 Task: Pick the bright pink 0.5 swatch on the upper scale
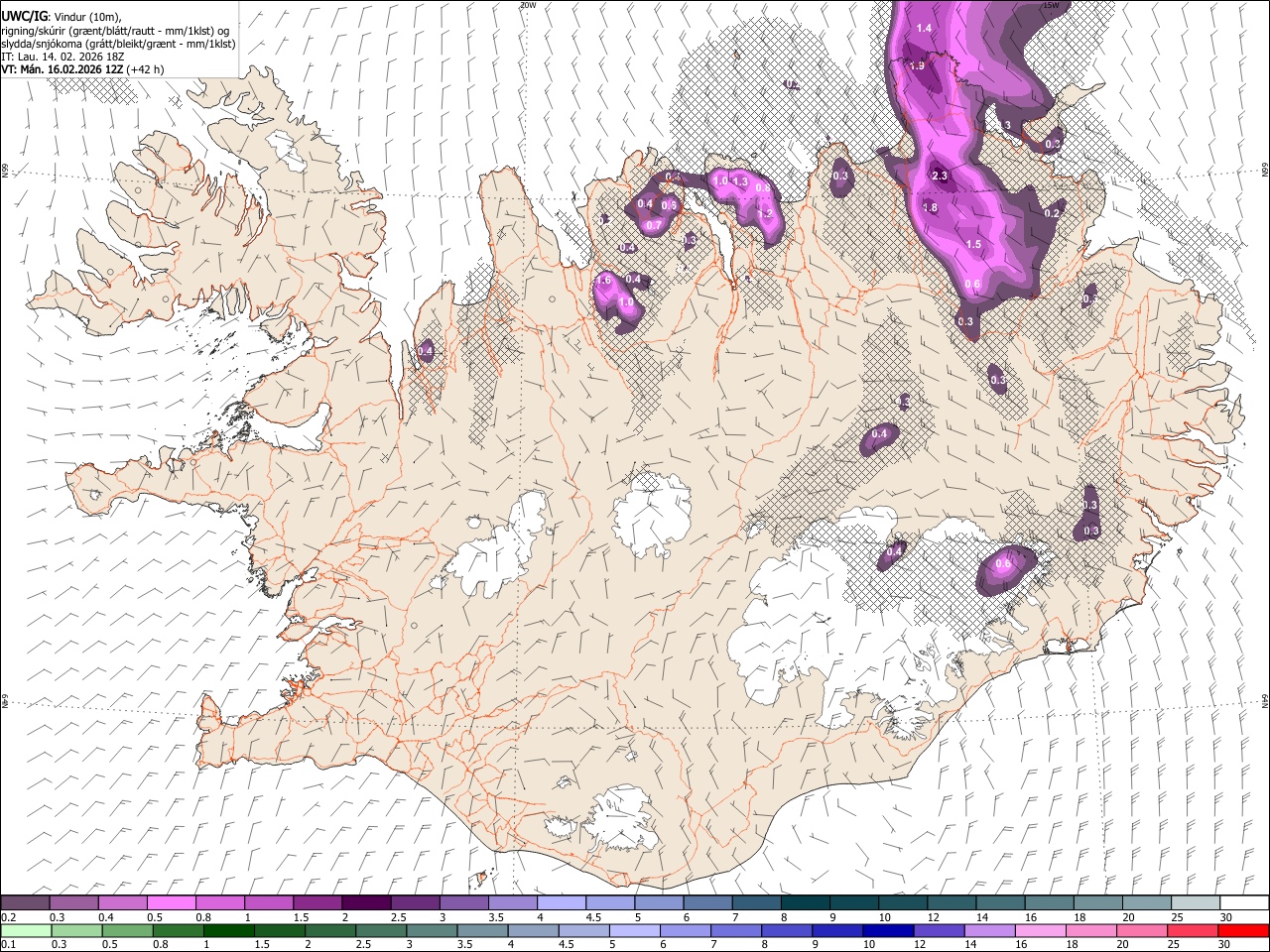click(x=171, y=902)
